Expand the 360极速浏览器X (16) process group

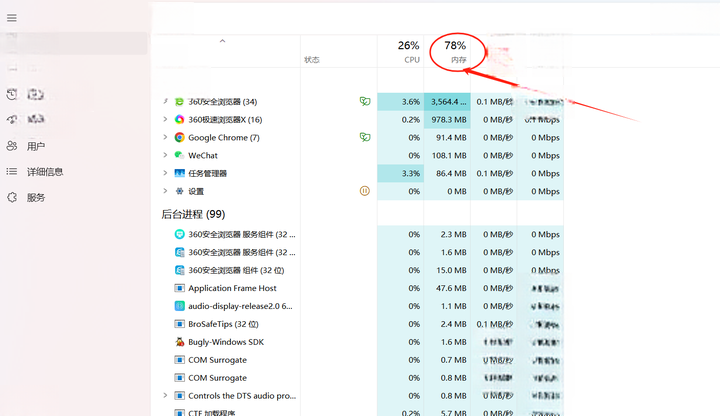(x=165, y=119)
